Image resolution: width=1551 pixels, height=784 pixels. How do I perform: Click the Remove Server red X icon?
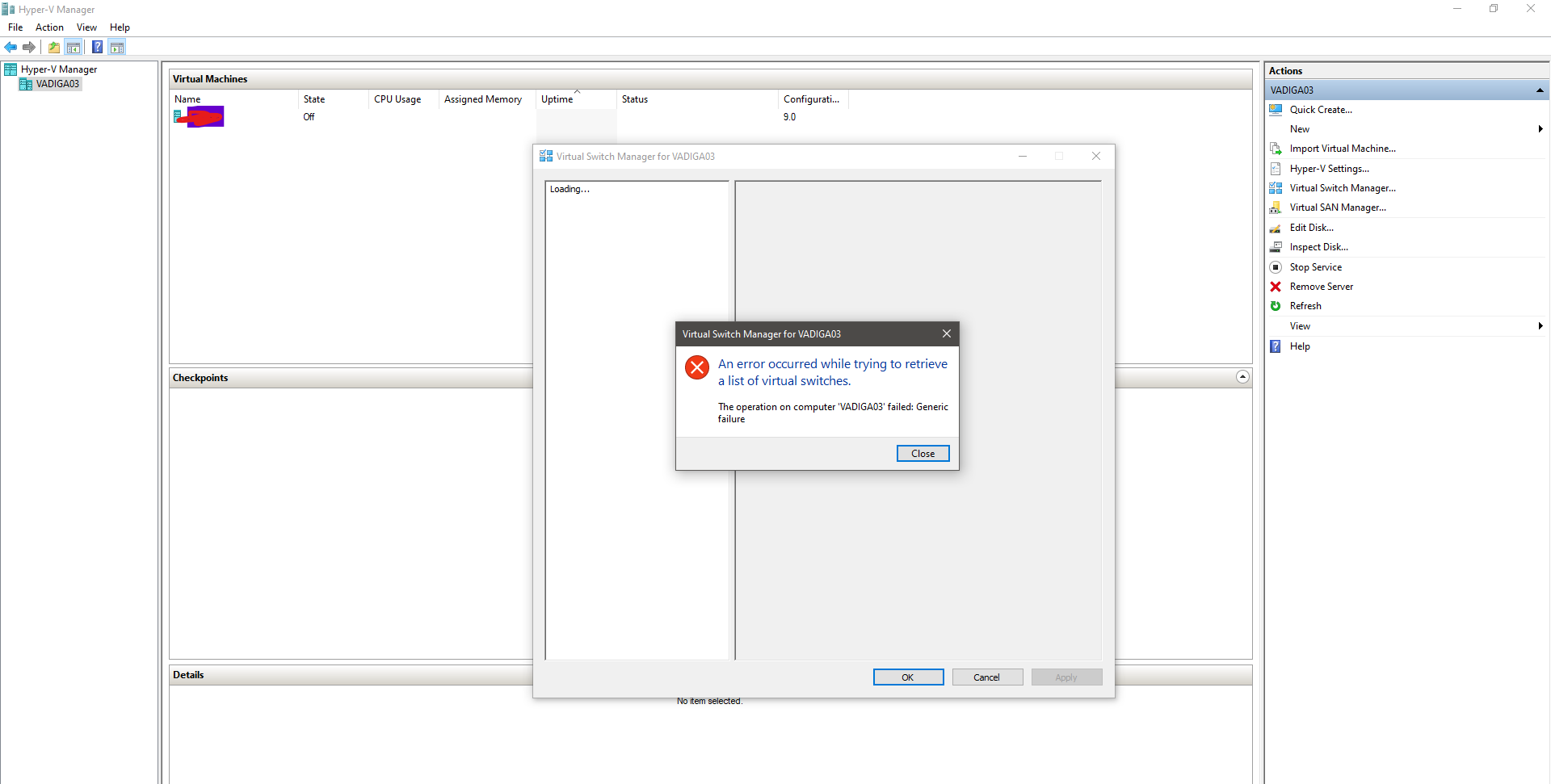coord(1276,287)
